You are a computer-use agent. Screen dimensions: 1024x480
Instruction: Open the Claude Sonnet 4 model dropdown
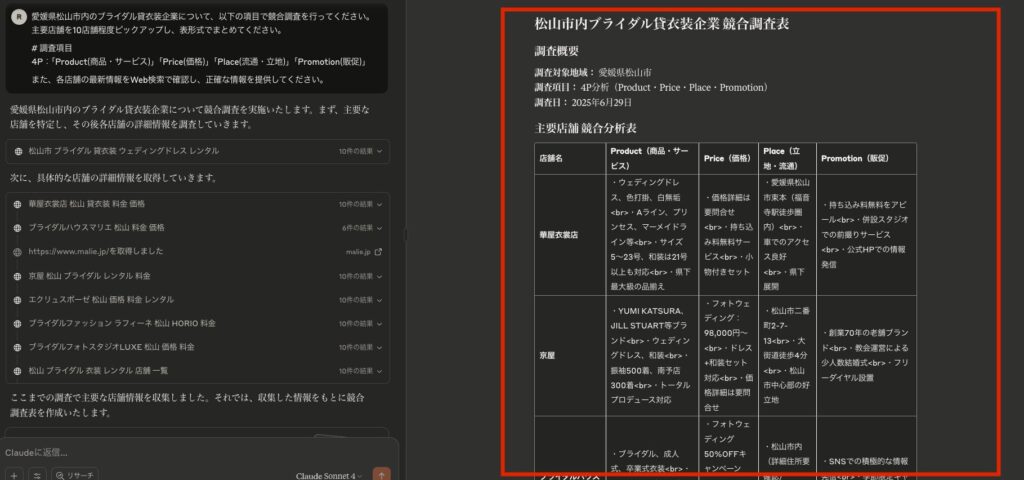[x=328, y=475]
